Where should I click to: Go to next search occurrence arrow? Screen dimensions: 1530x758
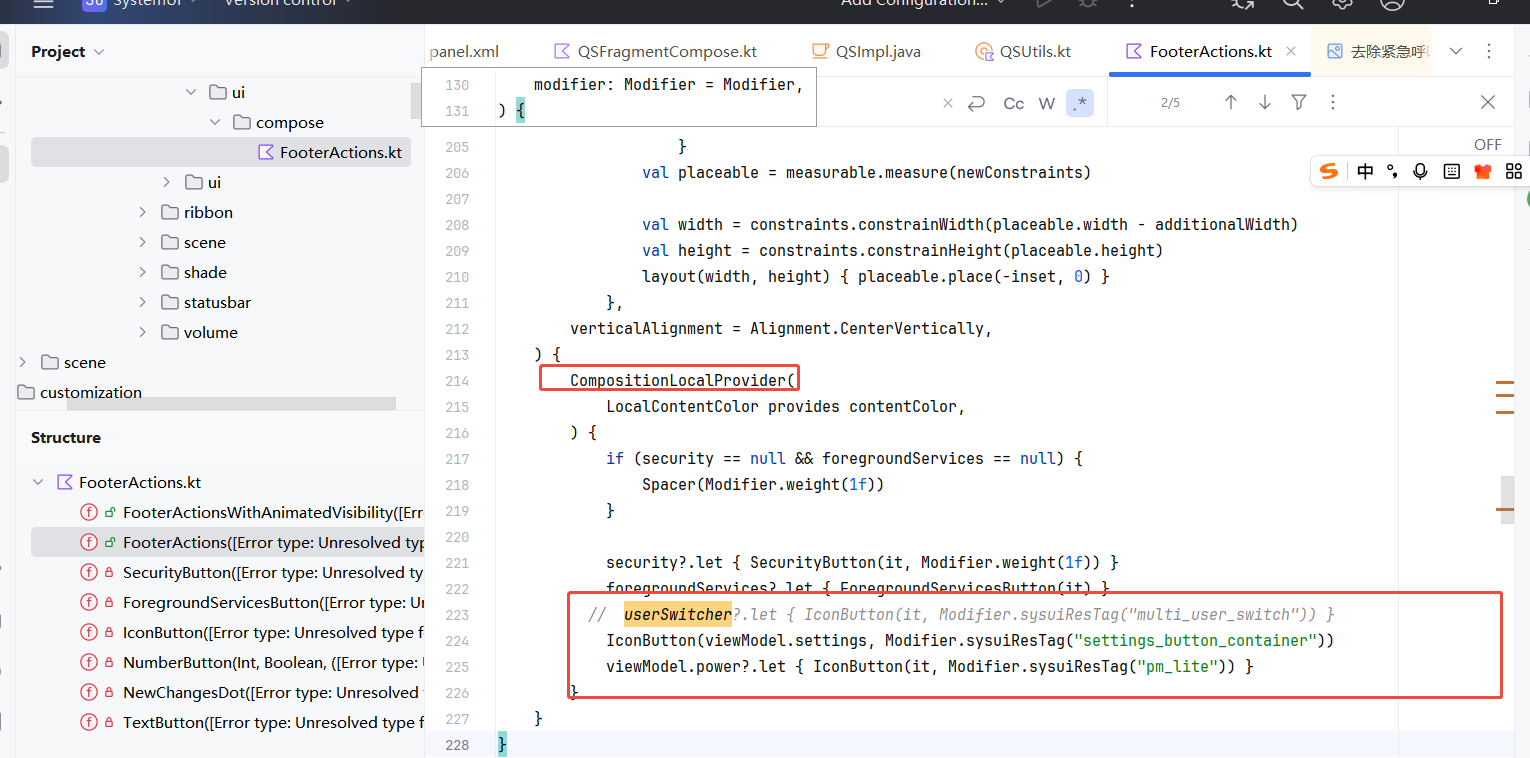tap(1265, 102)
